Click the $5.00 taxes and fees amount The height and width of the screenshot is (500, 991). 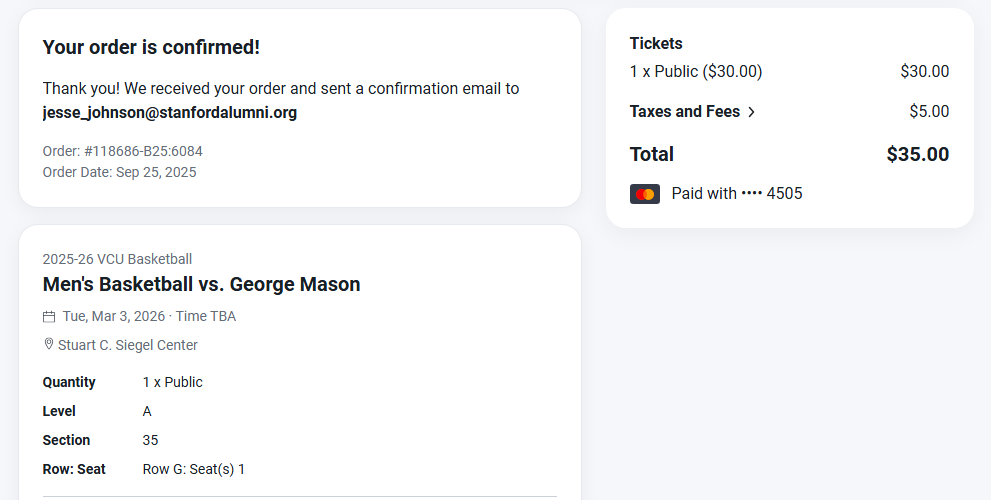pyautogui.click(x=929, y=112)
